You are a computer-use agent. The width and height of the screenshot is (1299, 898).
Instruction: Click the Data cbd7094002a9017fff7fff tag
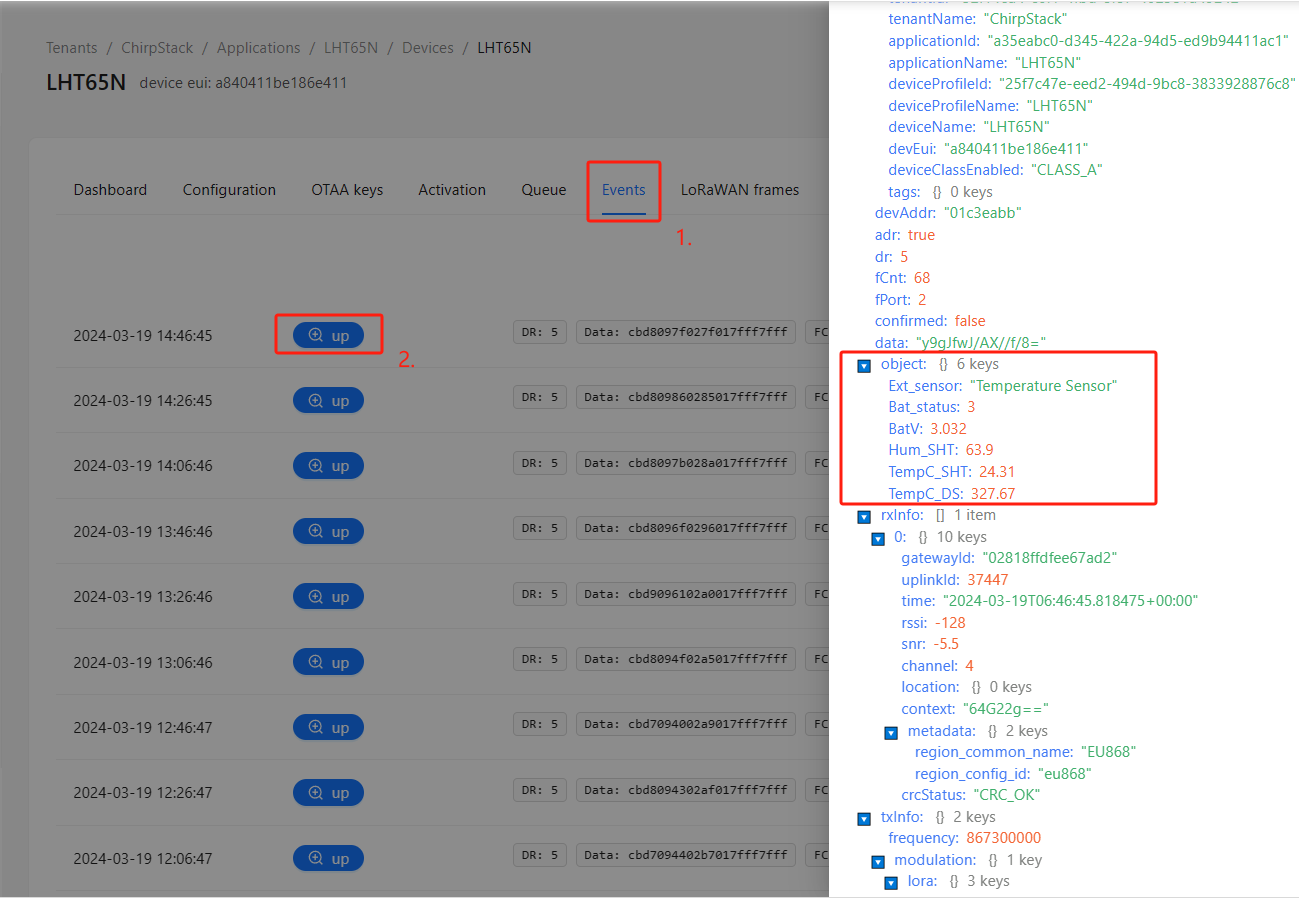pos(686,725)
